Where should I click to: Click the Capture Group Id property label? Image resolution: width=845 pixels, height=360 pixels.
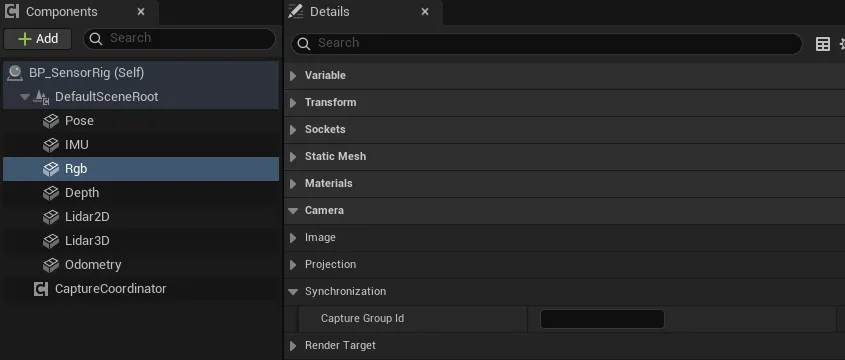(362, 319)
